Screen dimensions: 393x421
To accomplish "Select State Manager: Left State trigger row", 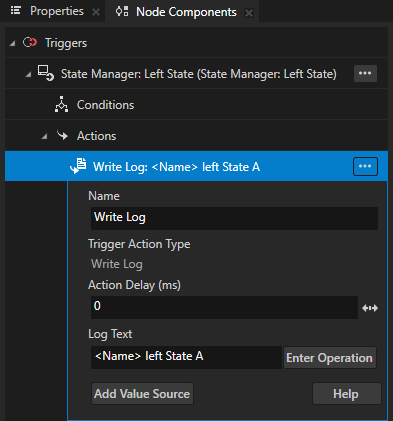I will click(196, 73).
